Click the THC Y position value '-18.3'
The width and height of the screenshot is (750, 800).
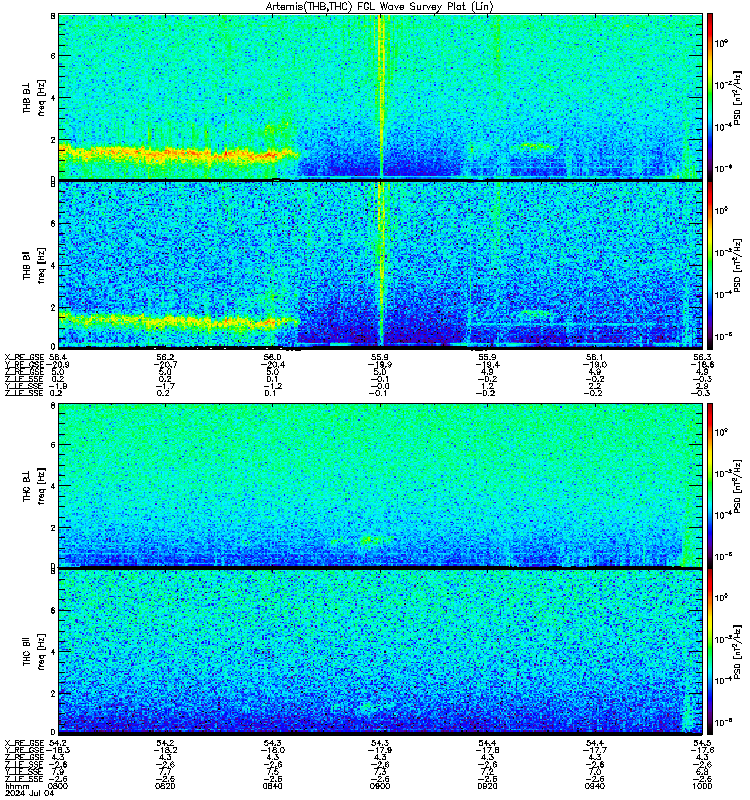[58, 750]
